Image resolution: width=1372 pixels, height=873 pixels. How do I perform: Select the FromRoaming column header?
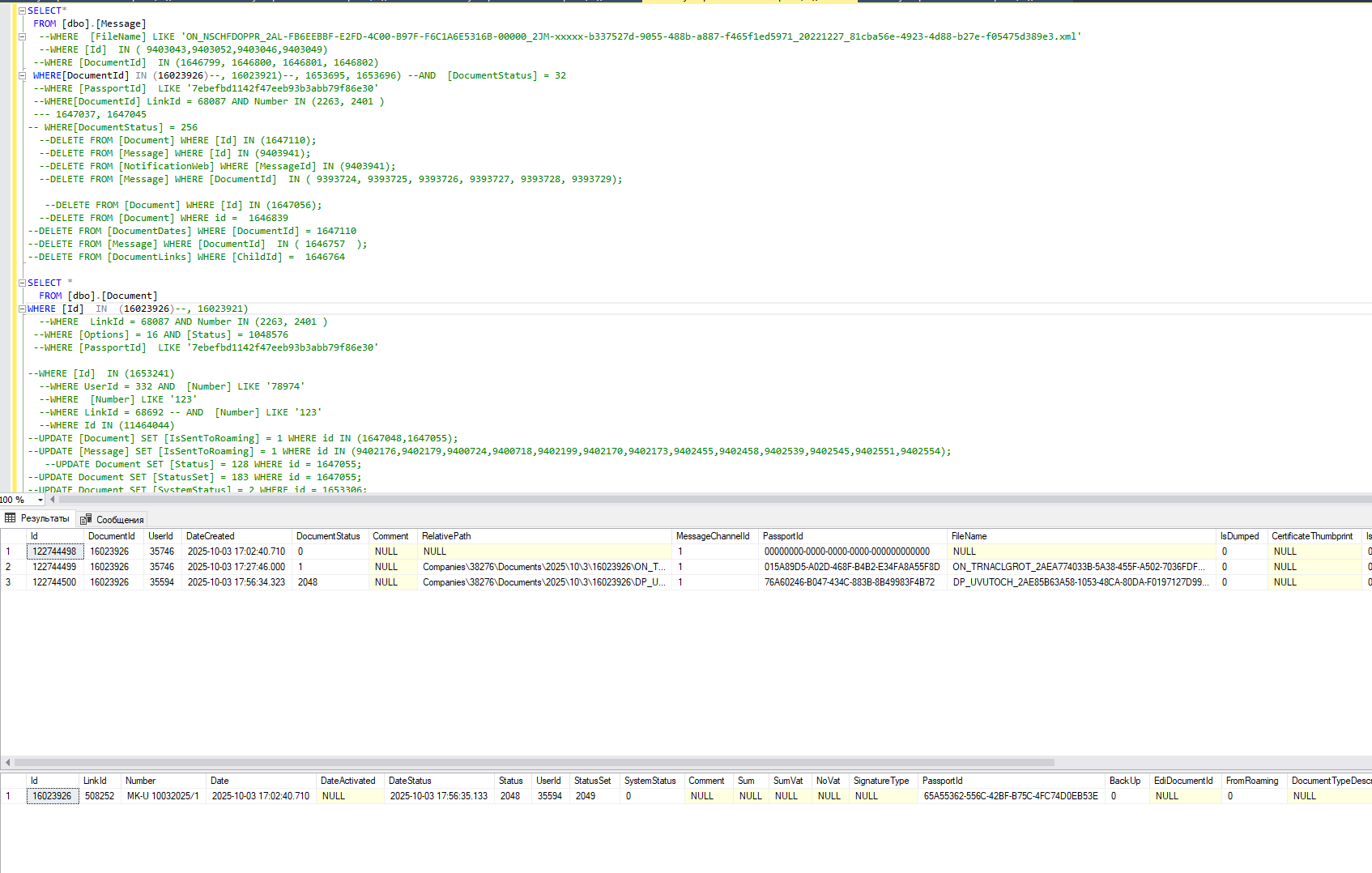pyautogui.click(x=1255, y=781)
